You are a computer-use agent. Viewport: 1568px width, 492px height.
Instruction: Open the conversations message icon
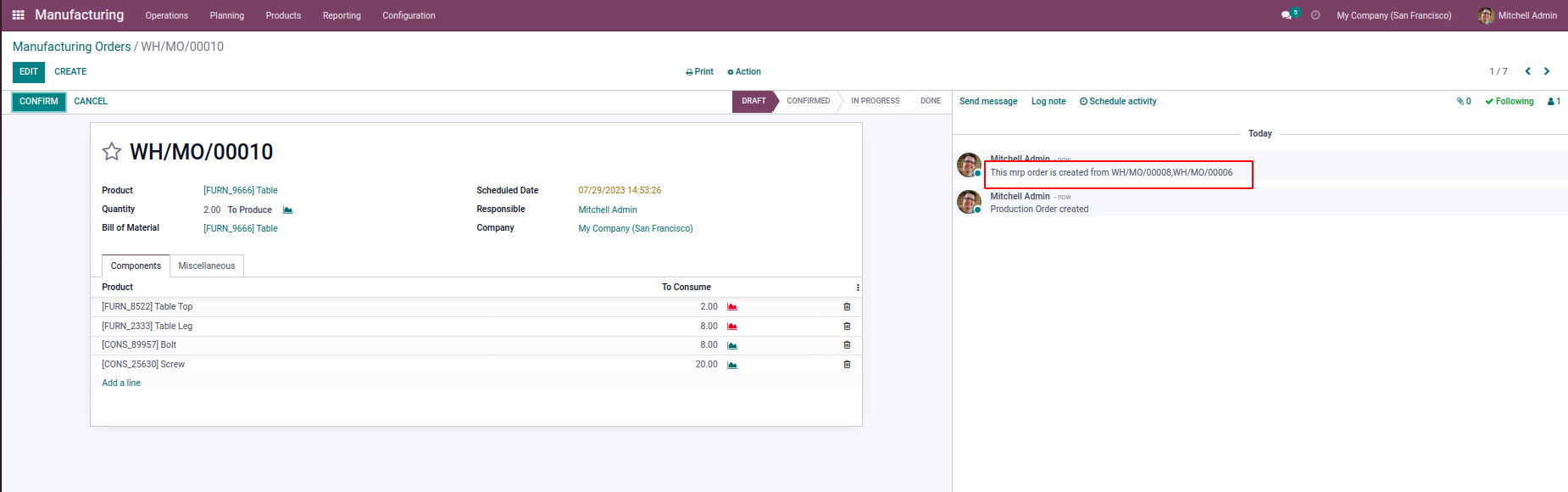[x=1287, y=15]
